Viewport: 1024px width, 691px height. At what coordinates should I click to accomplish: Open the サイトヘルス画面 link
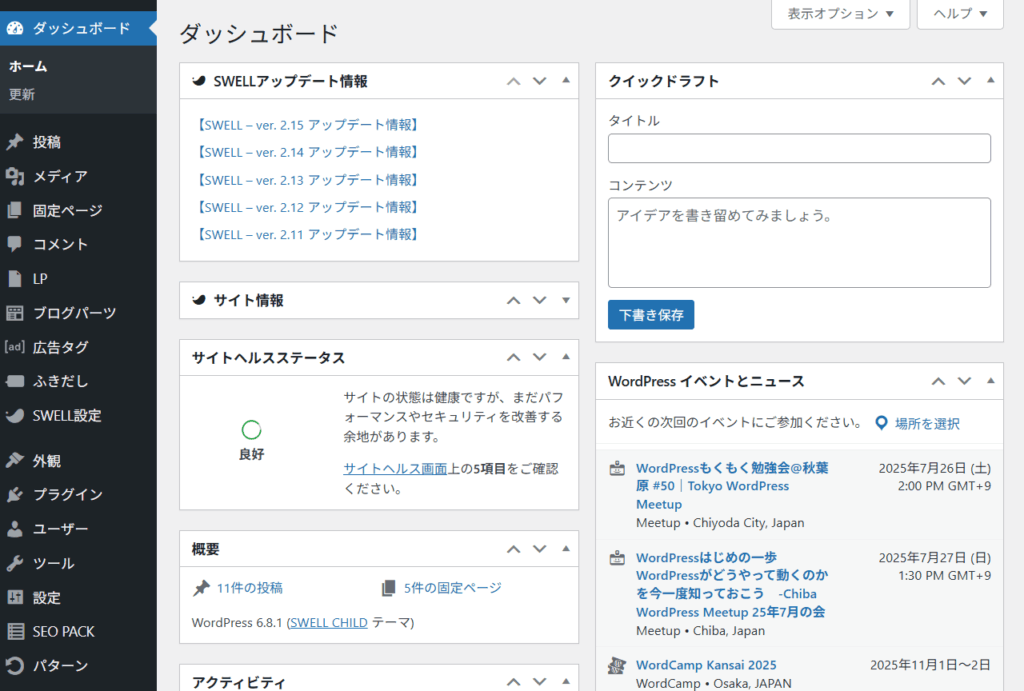tap(395, 468)
